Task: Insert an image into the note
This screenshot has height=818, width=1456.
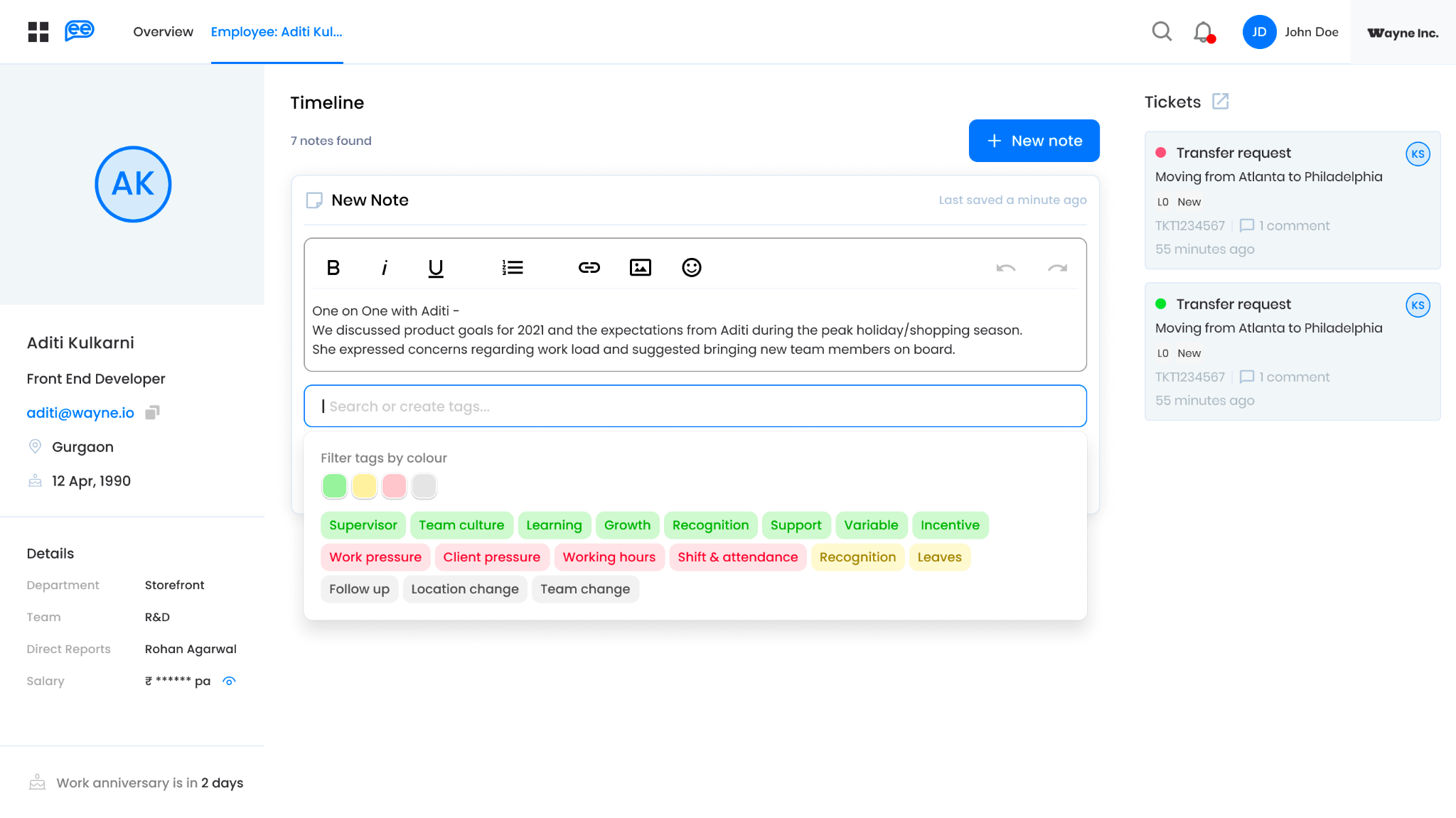Action: click(641, 268)
